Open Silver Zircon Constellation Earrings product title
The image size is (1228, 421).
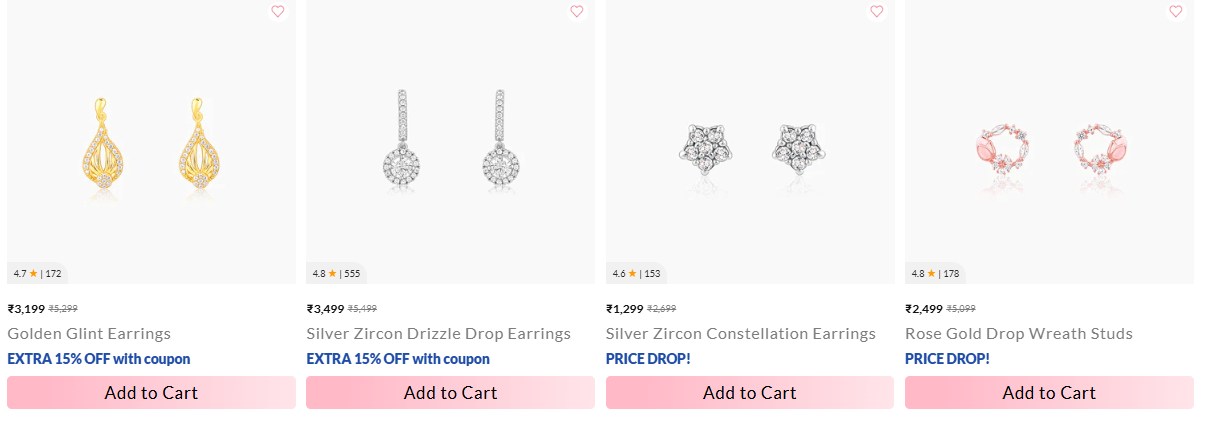(x=740, y=334)
